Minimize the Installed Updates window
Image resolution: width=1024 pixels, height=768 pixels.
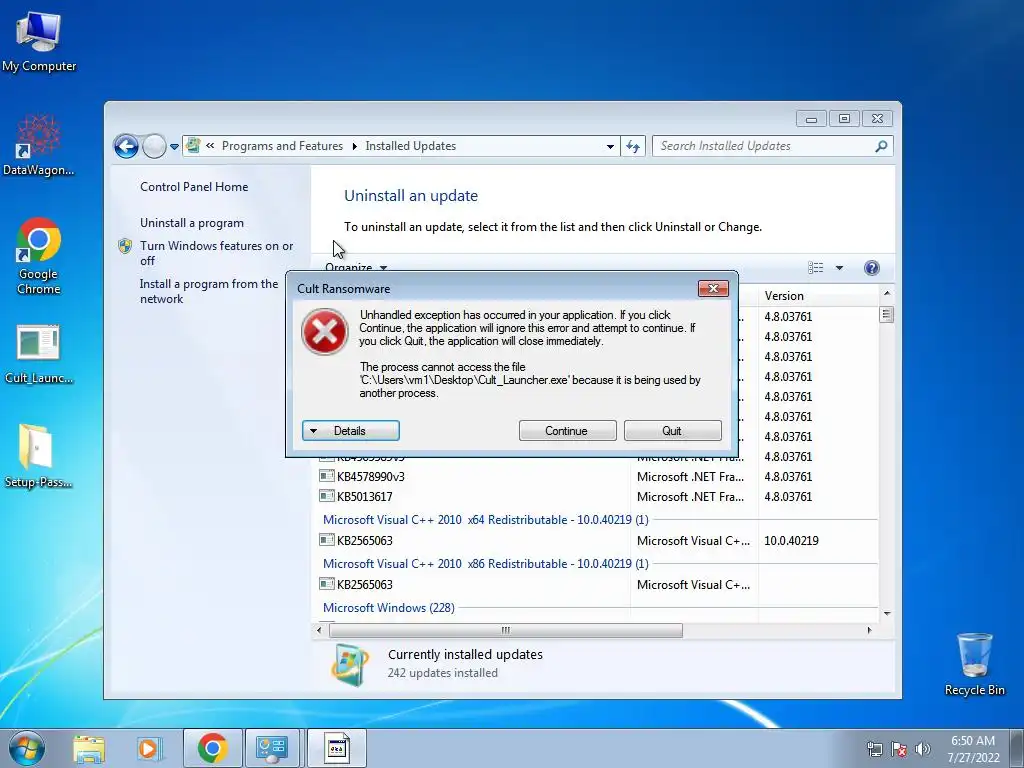(811, 118)
